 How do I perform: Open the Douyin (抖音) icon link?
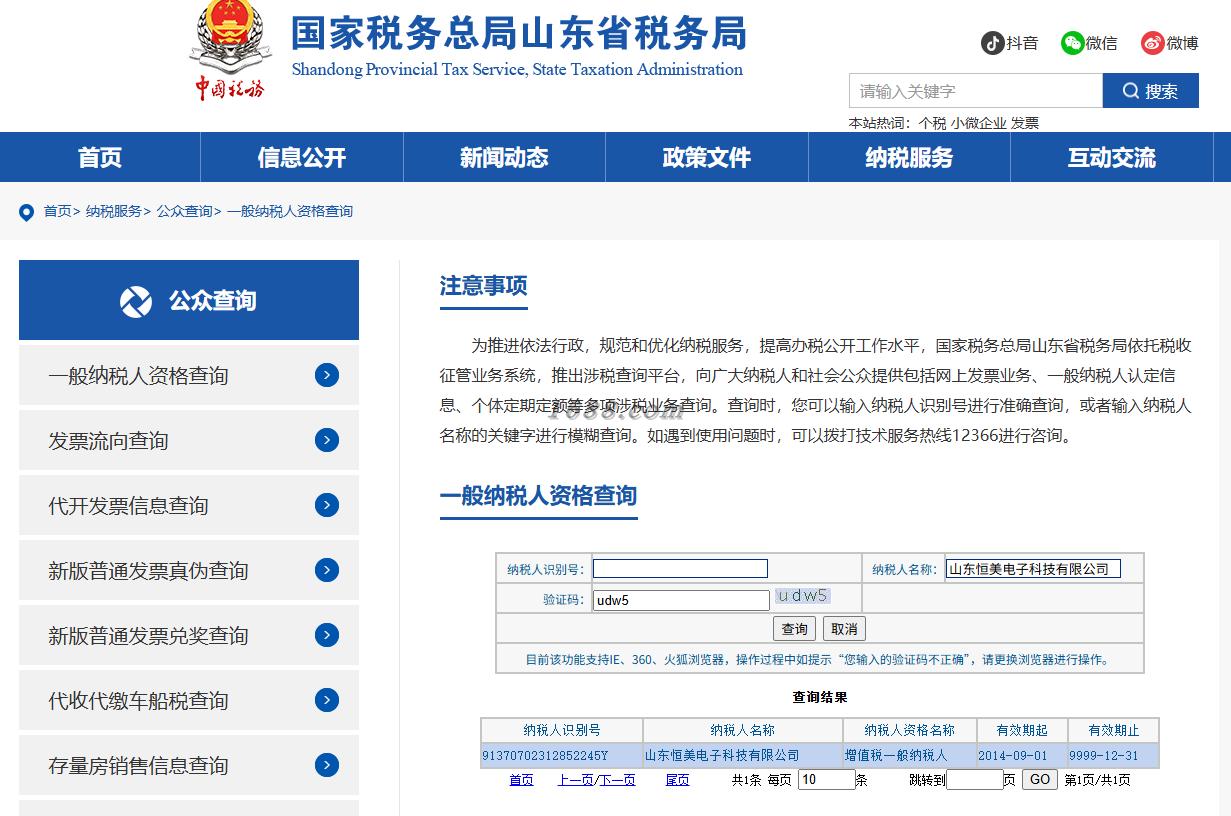[992, 43]
